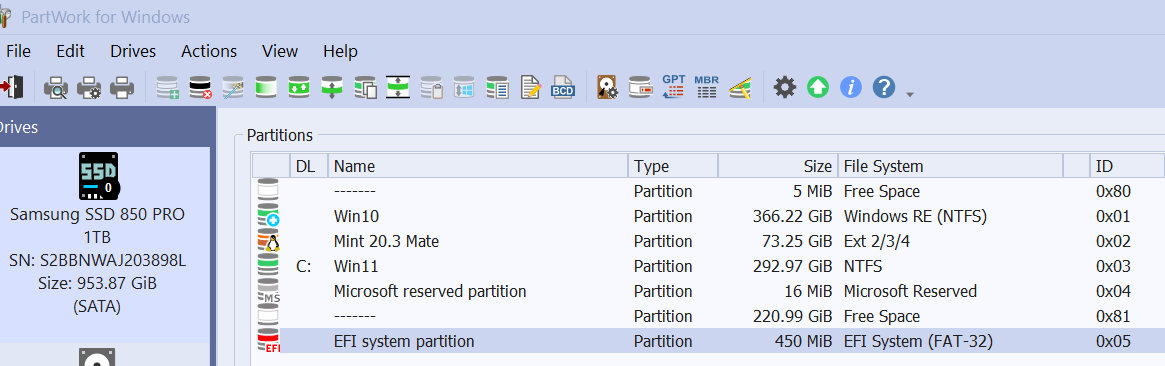Select the EFI system partition row

point(708,342)
